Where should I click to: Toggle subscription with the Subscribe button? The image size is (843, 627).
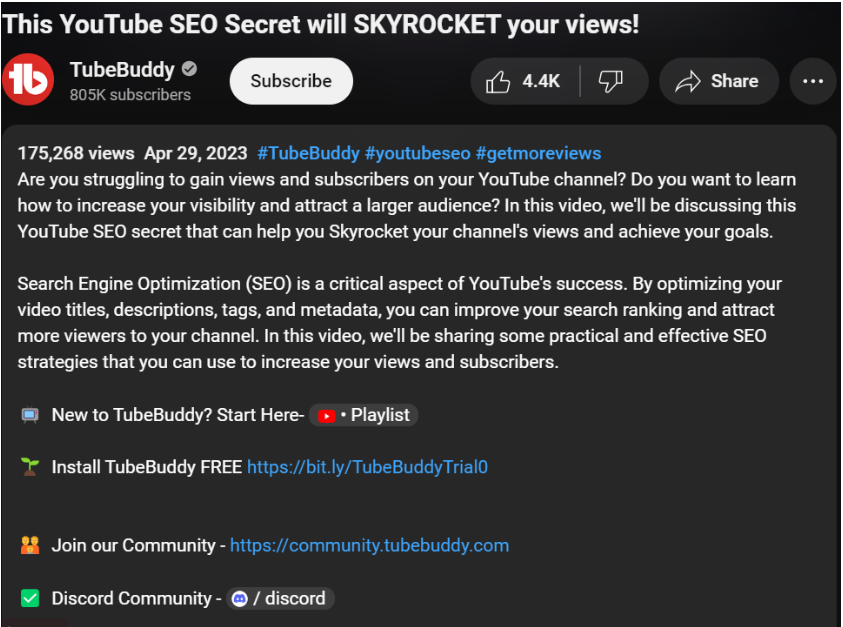tap(291, 81)
